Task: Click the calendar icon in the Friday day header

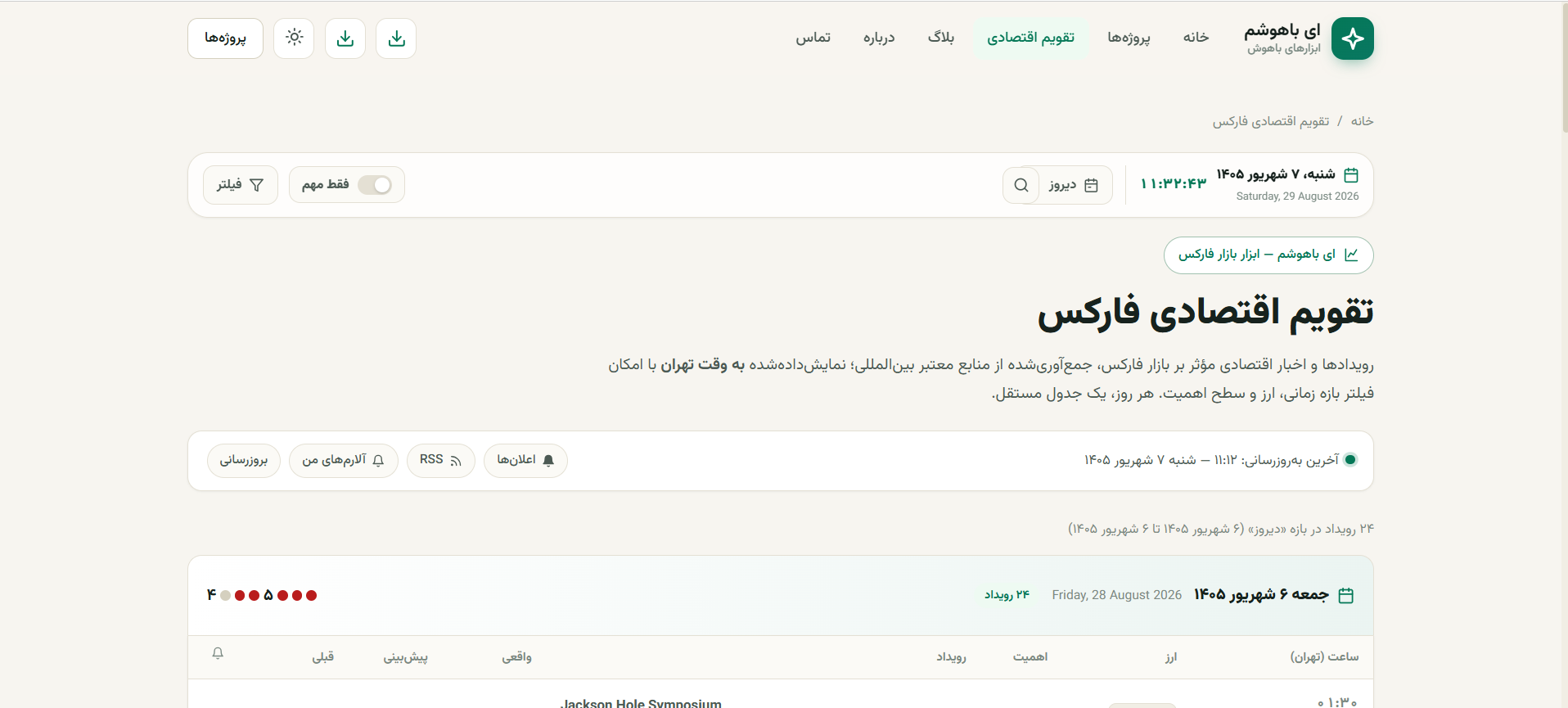Action: click(1345, 595)
